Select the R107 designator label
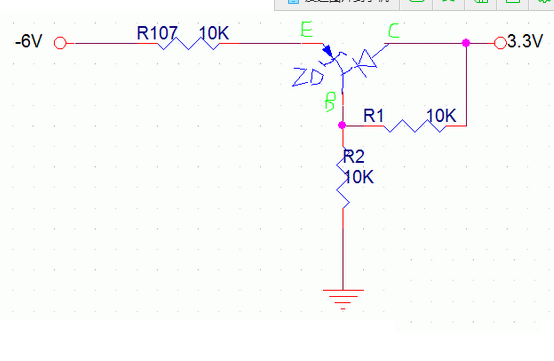 (157, 33)
